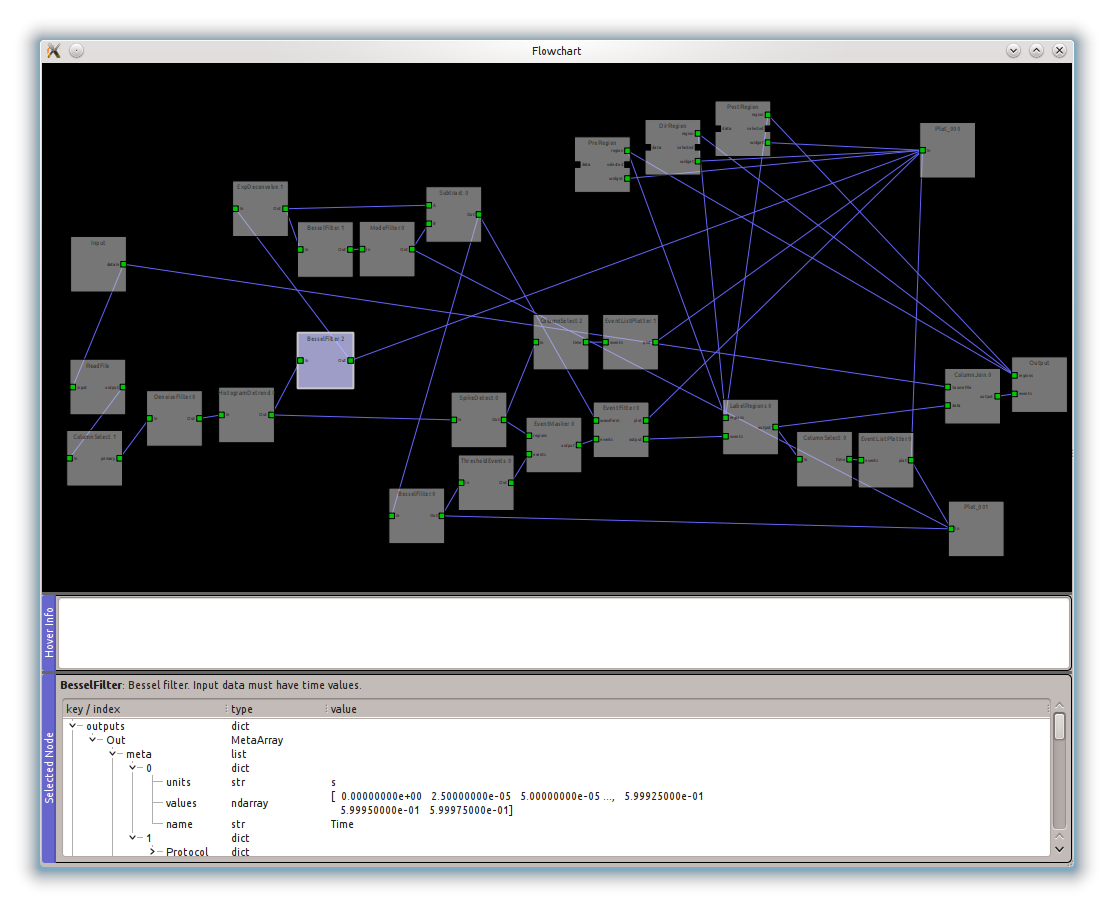Select the SpikeDetect.0 node

(x=478, y=426)
